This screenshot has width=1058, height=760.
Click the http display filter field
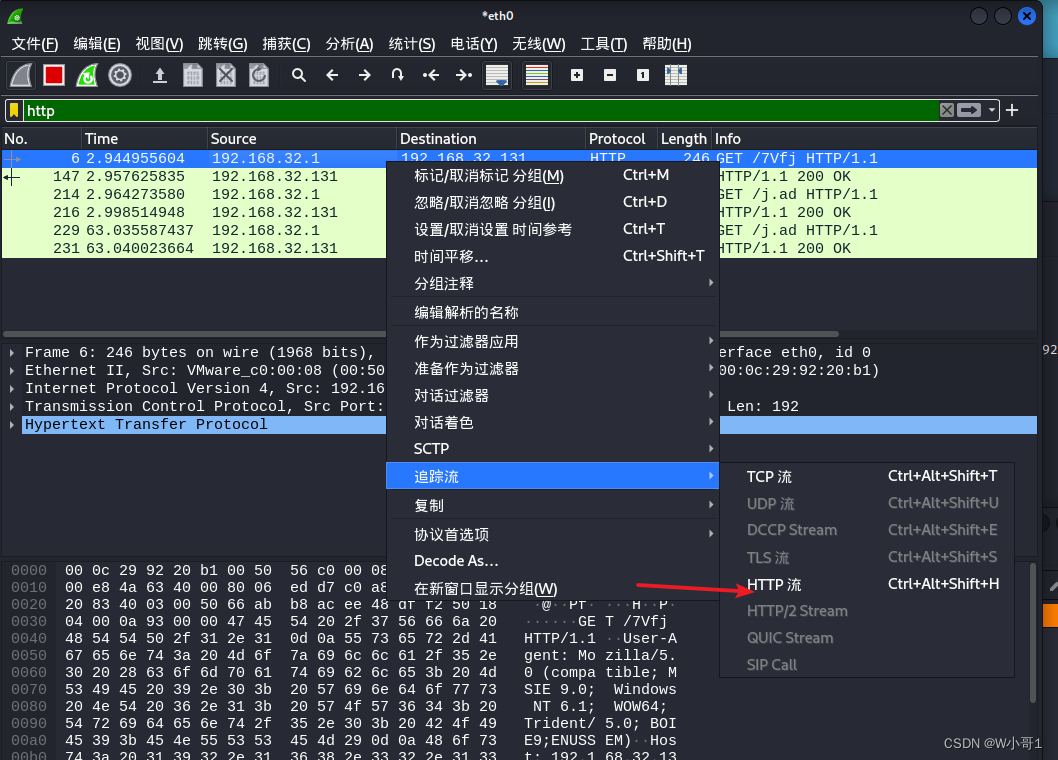tap(480, 111)
